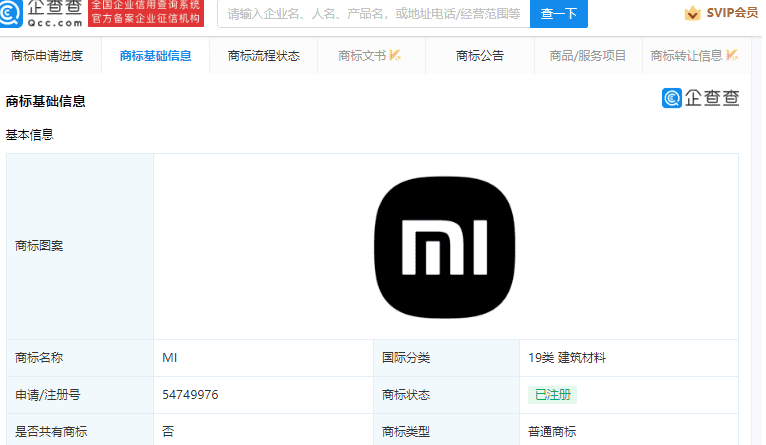The height and width of the screenshot is (445, 766).
Task: Open the 商标转让信息 tab
Action: point(694,56)
